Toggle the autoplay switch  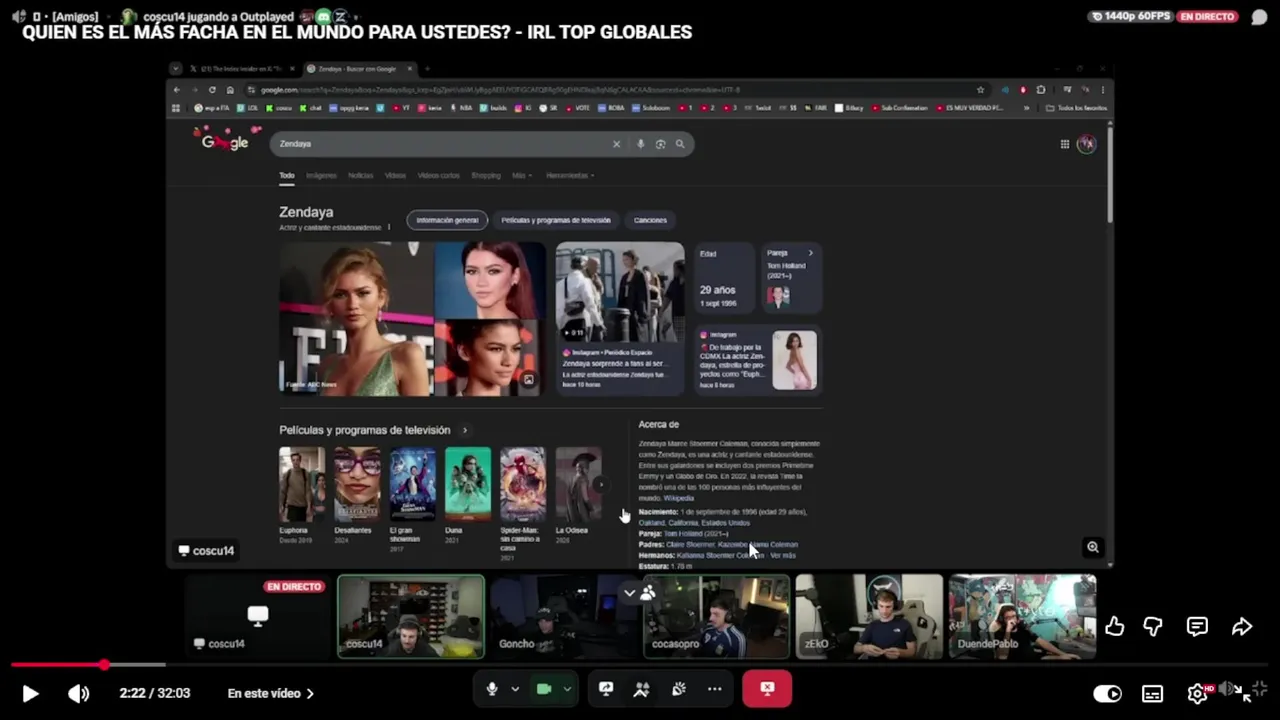point(1107,693)
